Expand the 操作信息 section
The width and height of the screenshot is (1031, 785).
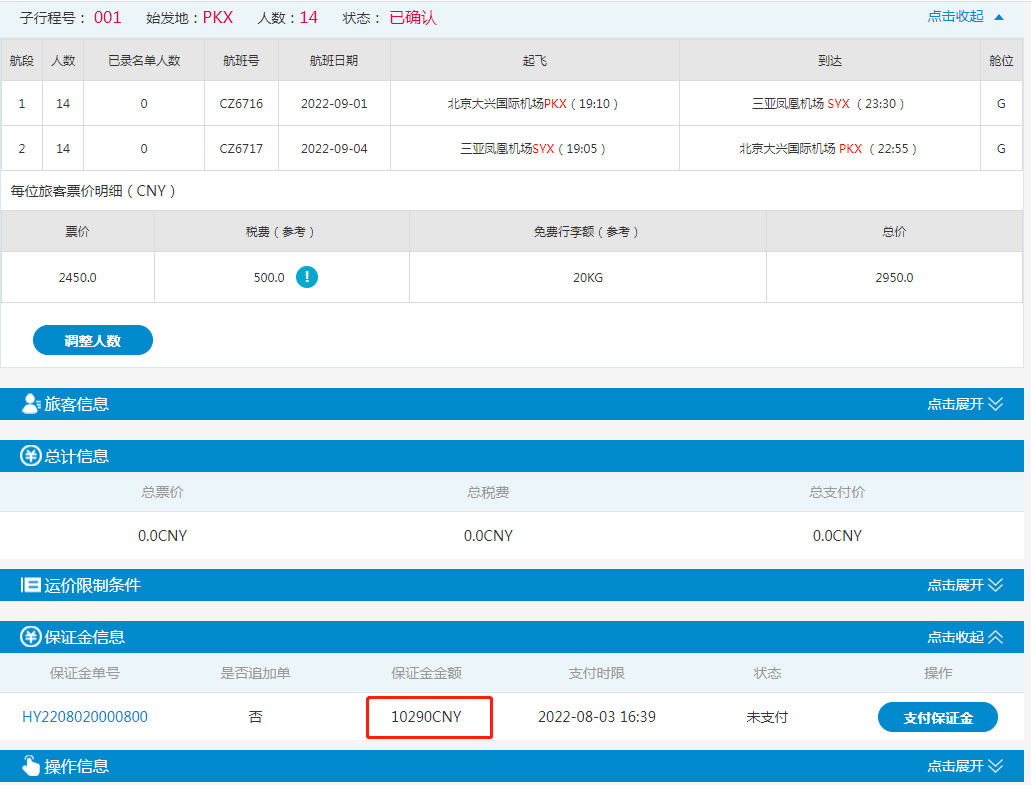click(964, 766)
